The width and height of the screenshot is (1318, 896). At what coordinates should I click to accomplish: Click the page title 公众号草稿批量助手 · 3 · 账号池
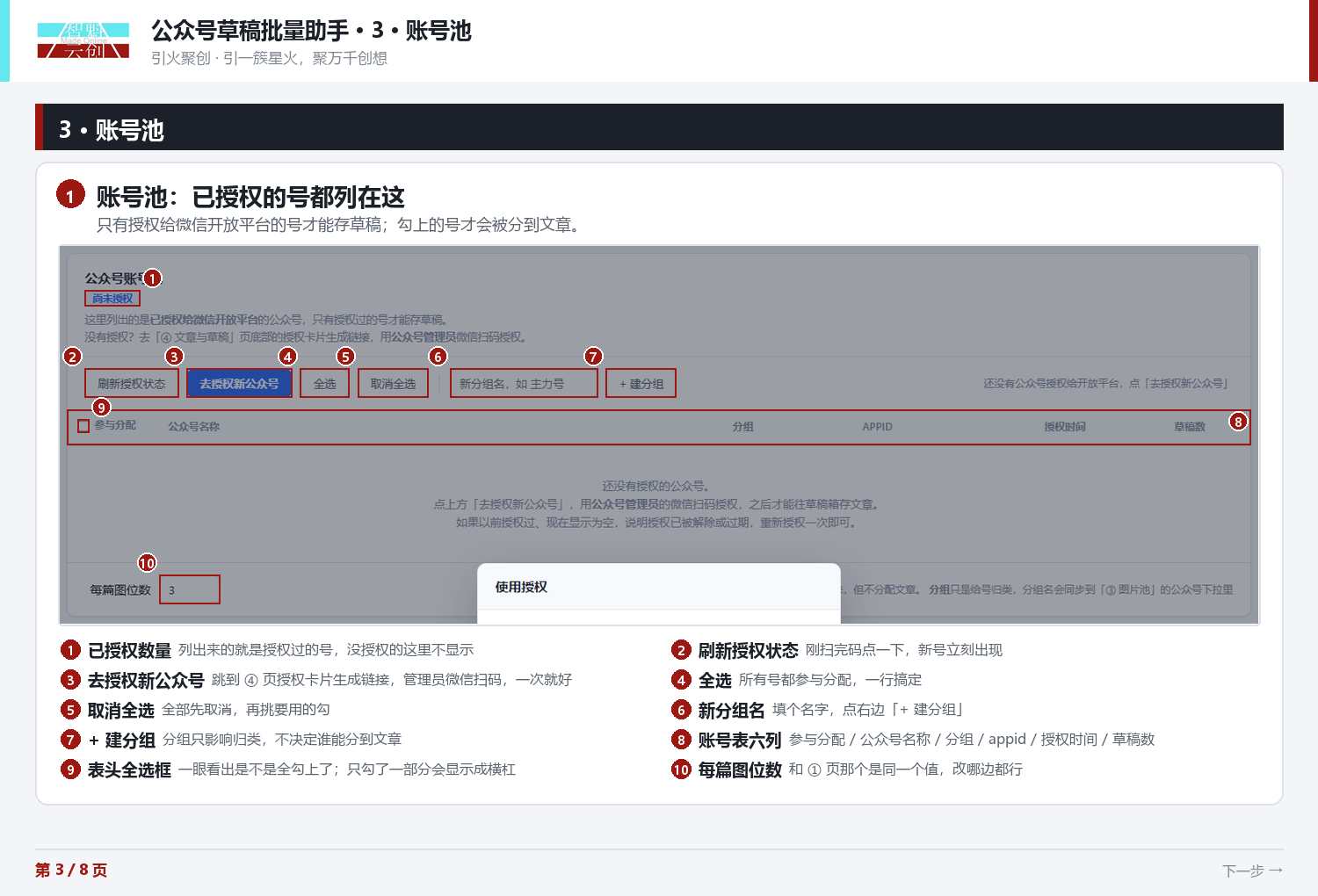311,31
